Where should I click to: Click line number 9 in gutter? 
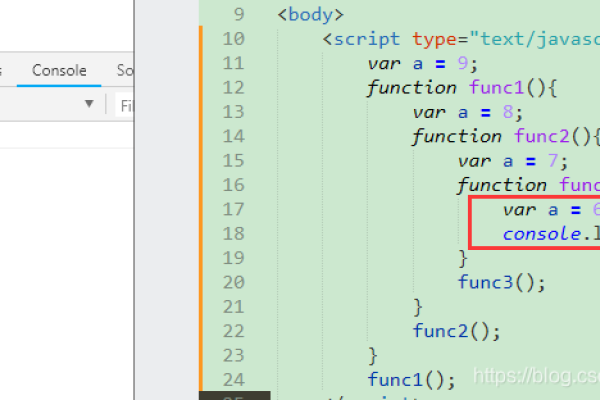236,15
